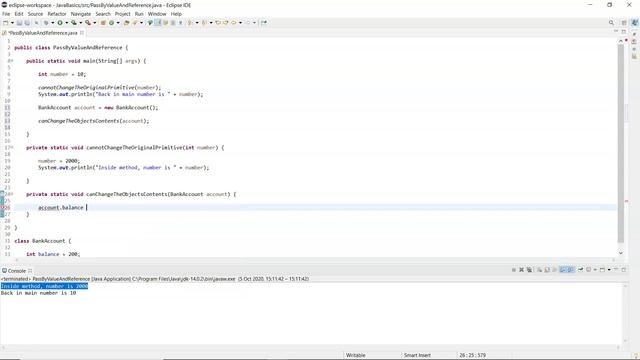Click the console Terminate icon
Image resolution: width=640 pixels, height=360 pixels.
(x=514, y=270)
